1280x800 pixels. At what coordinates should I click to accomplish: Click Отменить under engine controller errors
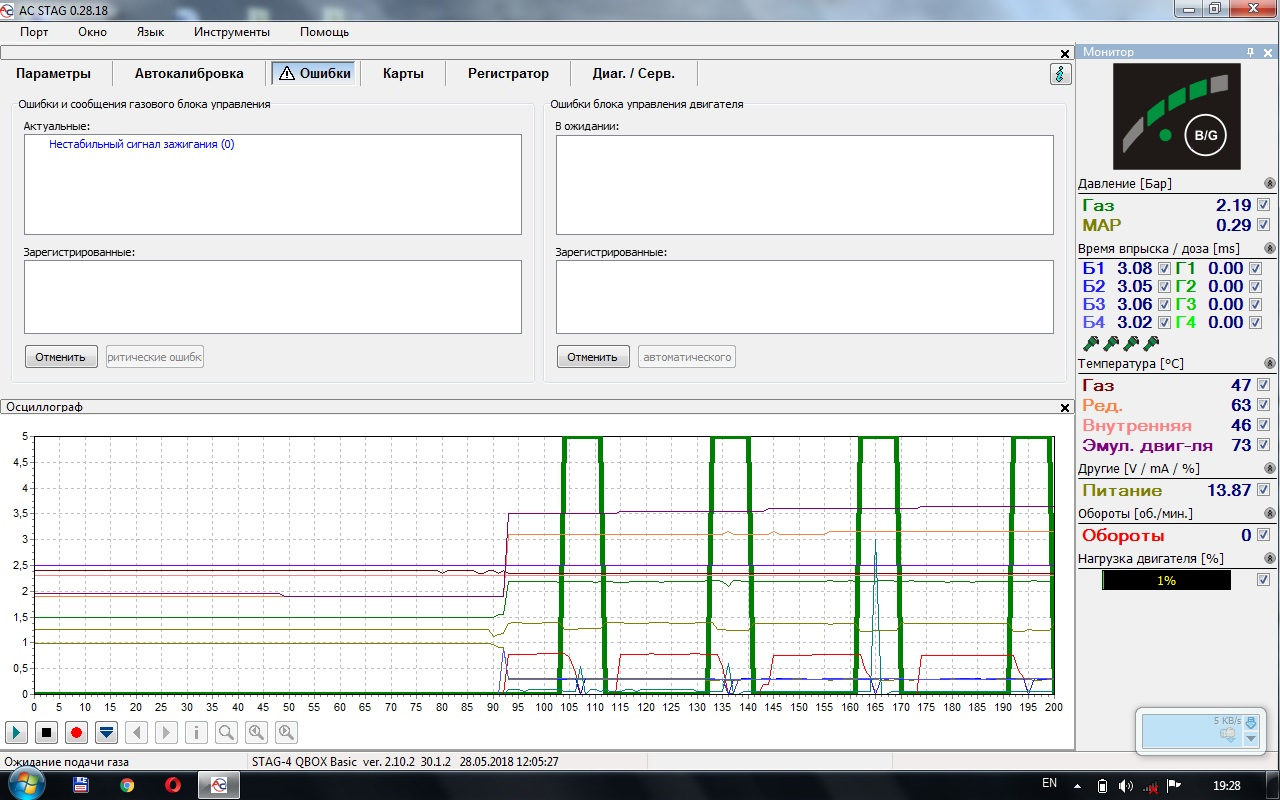tap(593, 357)
